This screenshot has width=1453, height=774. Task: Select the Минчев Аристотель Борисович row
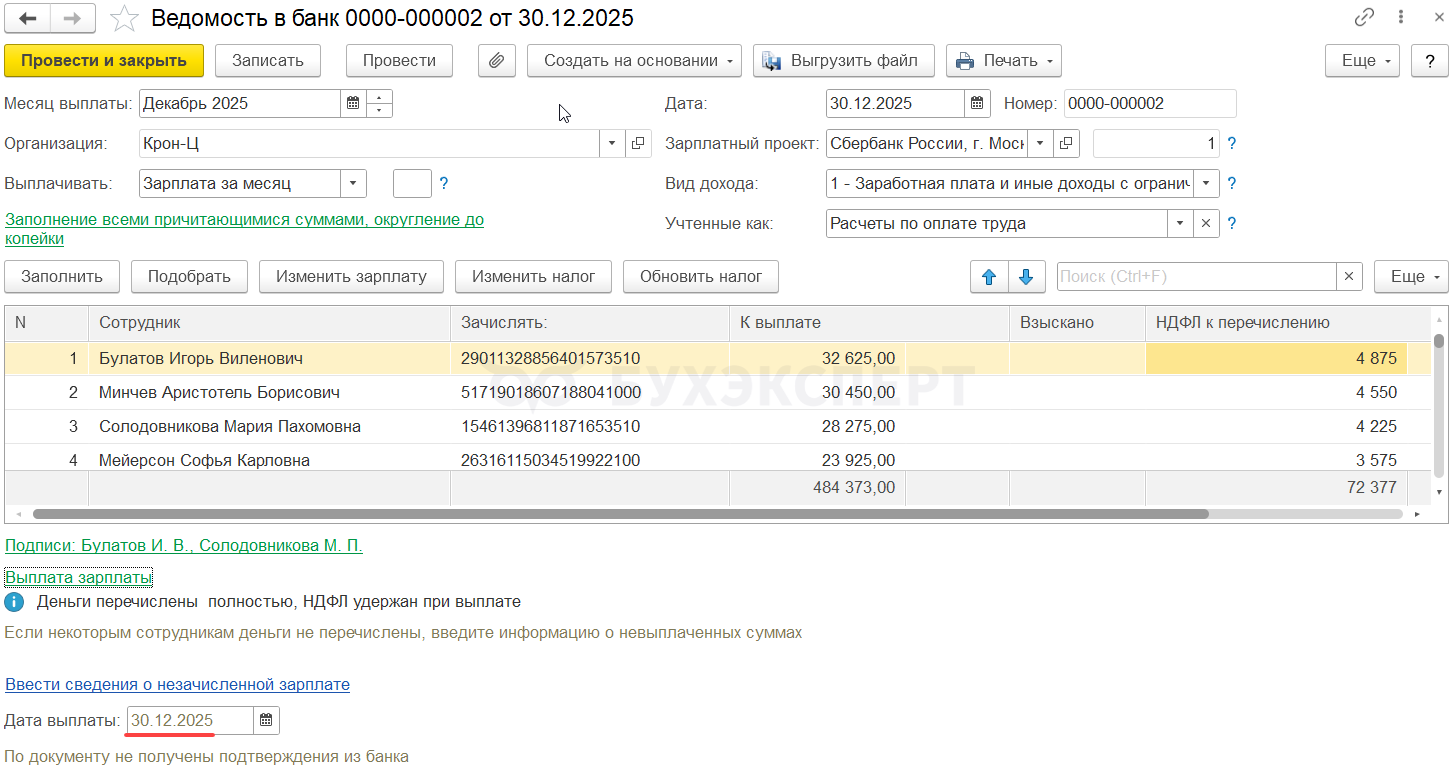[x=219, y=393]
